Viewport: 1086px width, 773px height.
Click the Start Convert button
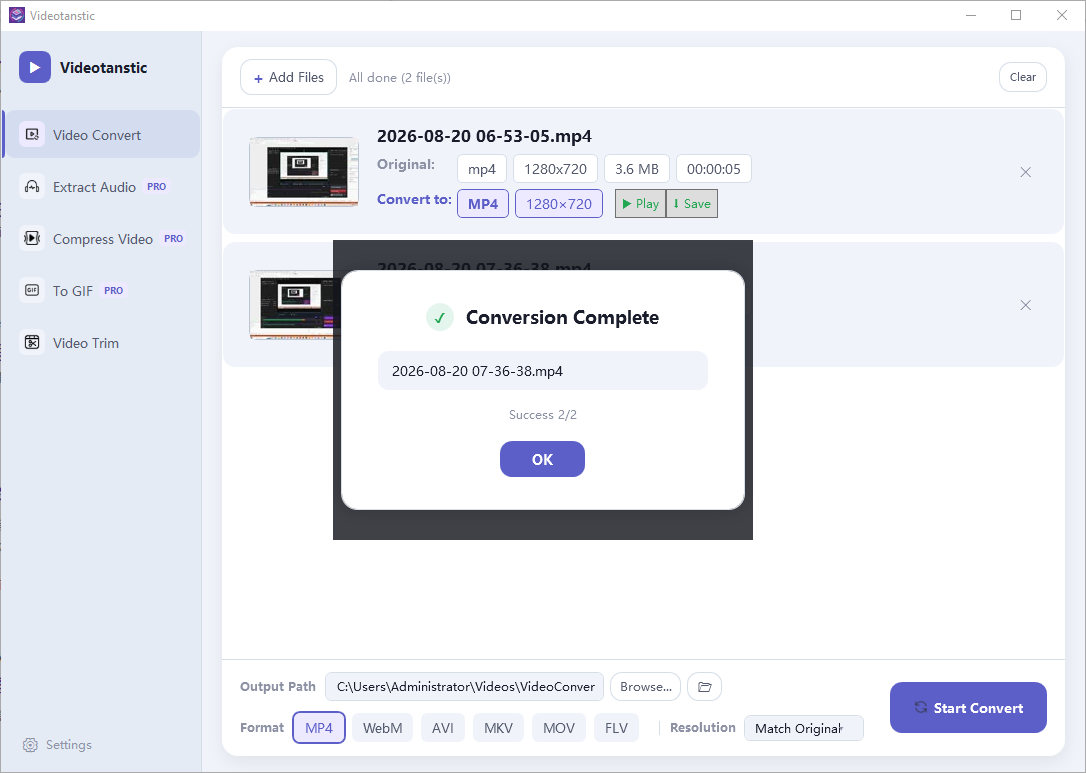968,707
